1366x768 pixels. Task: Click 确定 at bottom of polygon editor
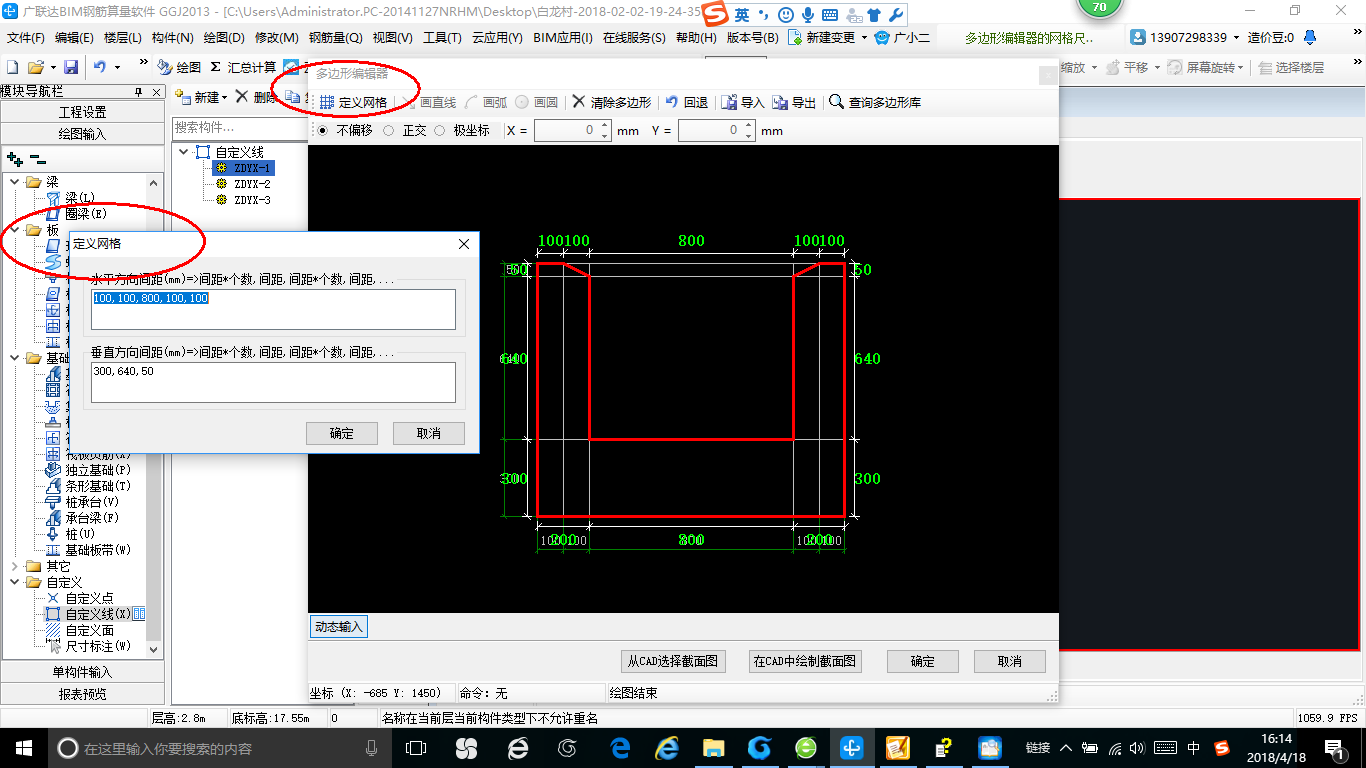point(922,661)
